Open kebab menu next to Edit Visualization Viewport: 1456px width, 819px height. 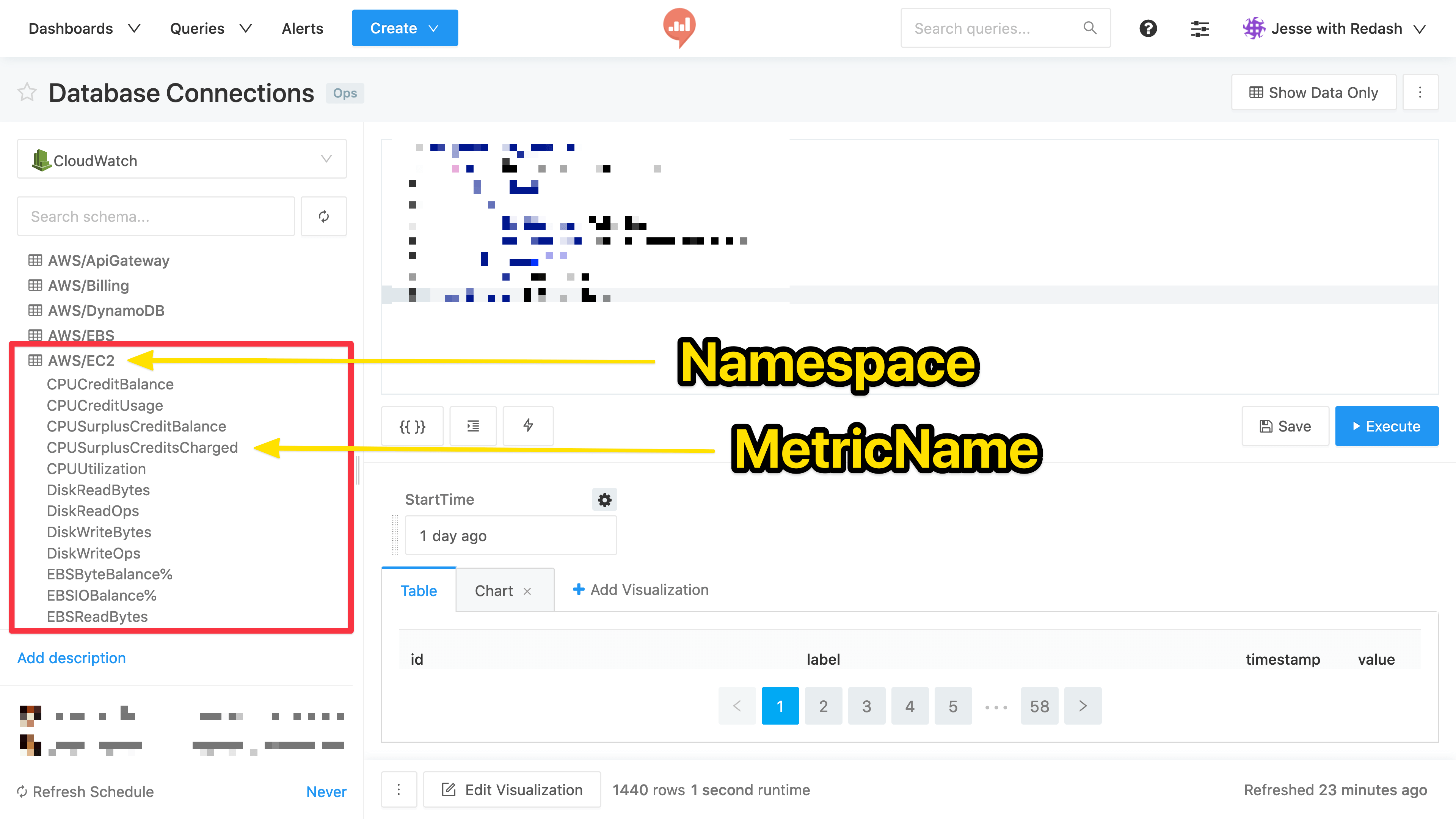tap(399, 789)
